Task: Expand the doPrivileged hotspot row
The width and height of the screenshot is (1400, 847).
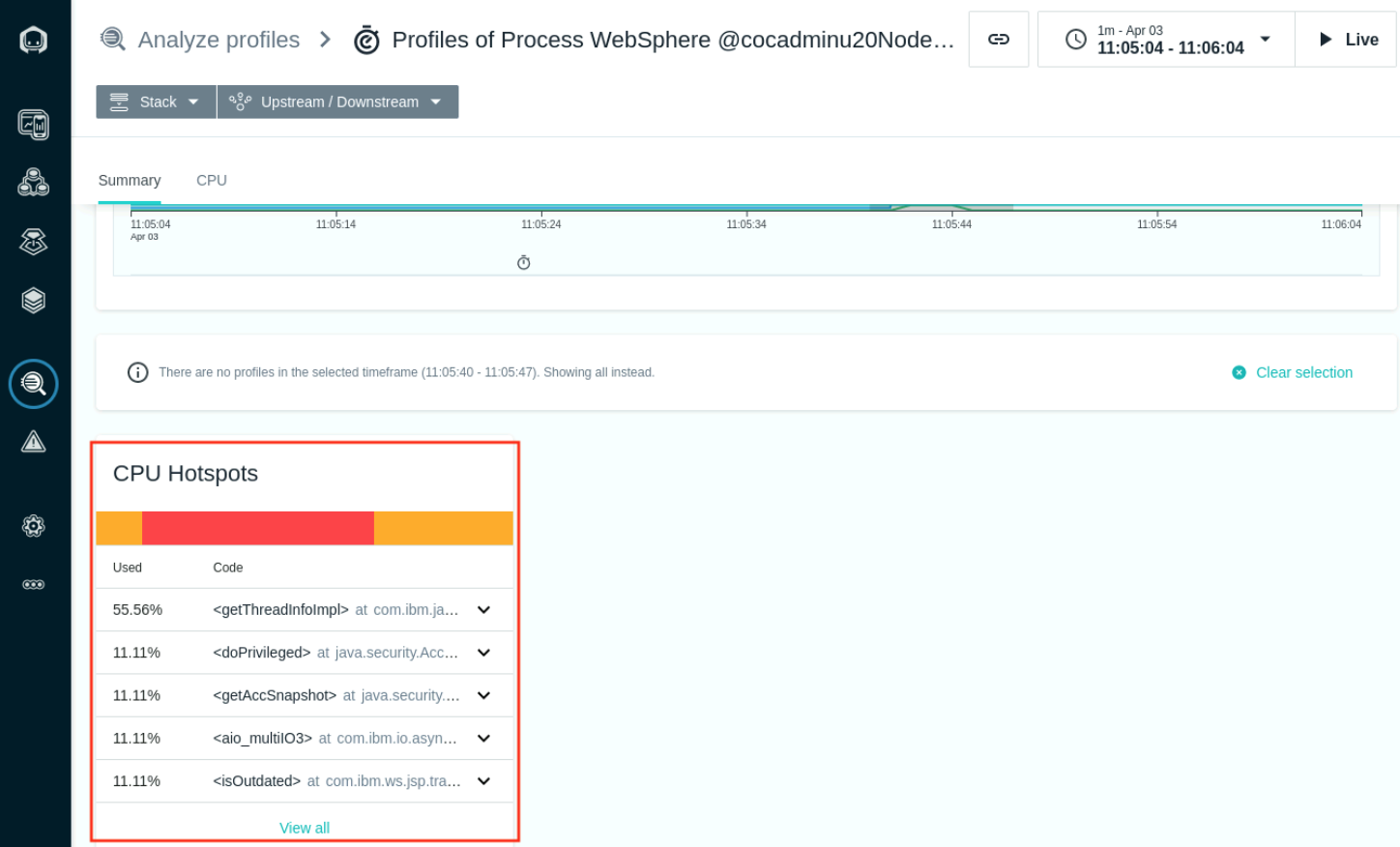Action: [484, 653]
